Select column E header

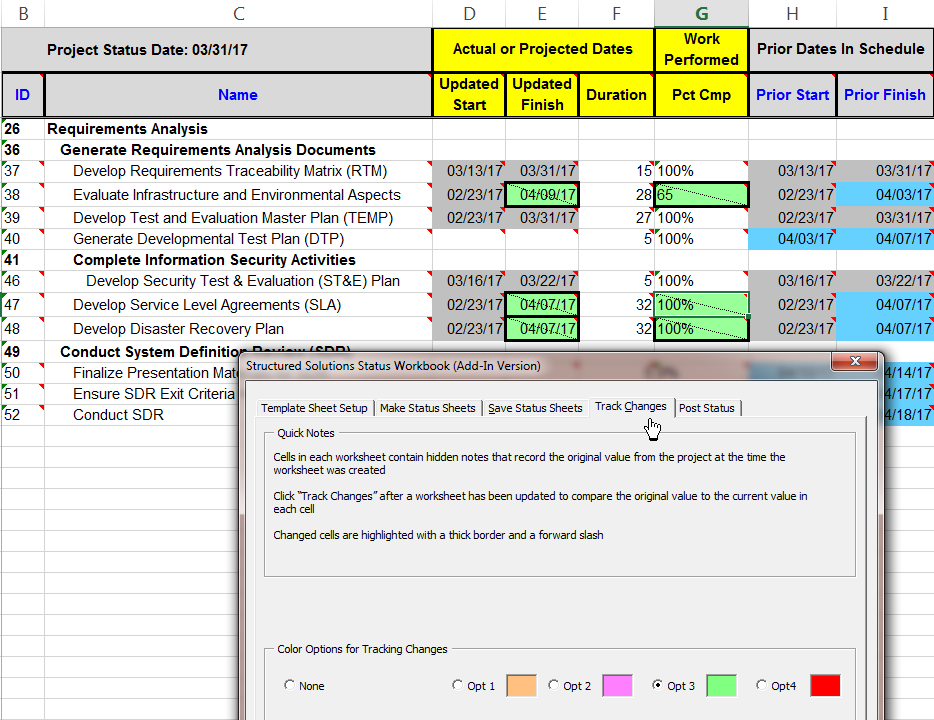tap(542, 13)
